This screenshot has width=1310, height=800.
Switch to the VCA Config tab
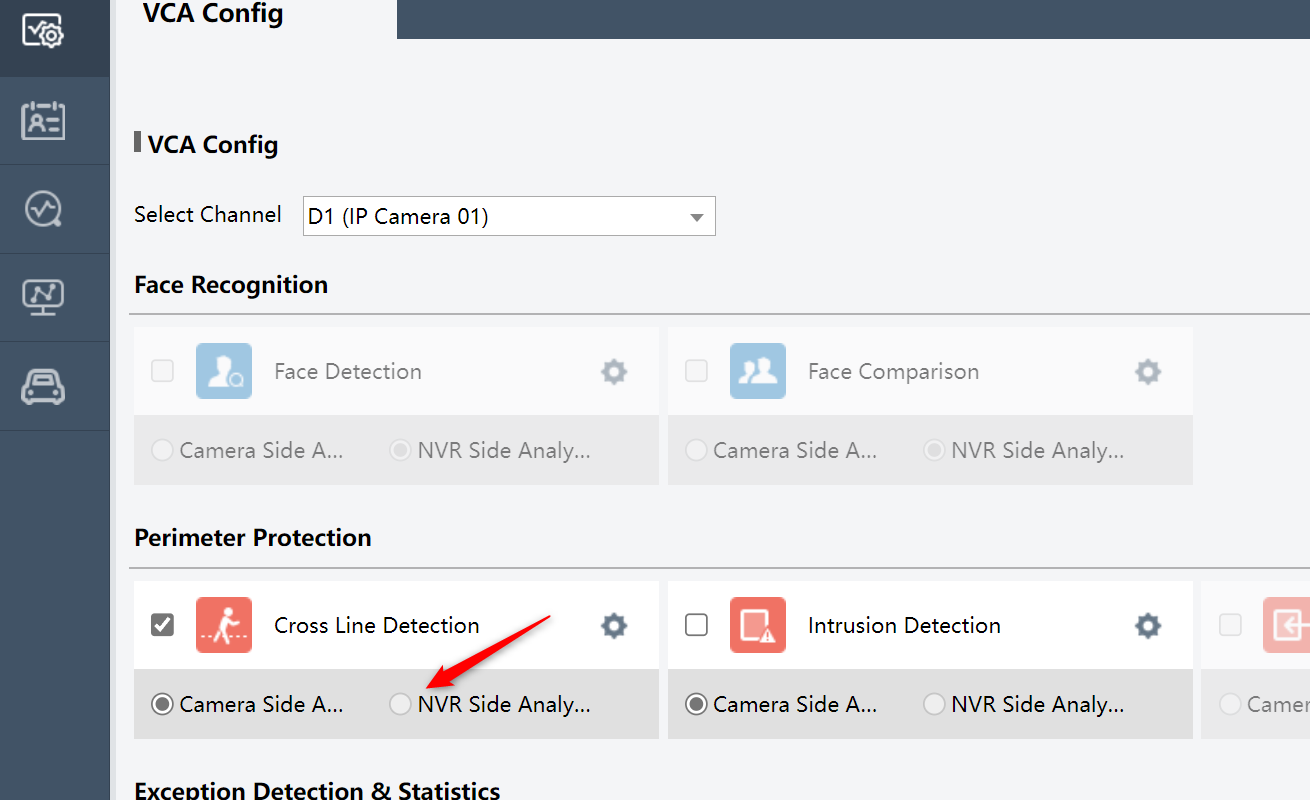[x=212, y=14]
